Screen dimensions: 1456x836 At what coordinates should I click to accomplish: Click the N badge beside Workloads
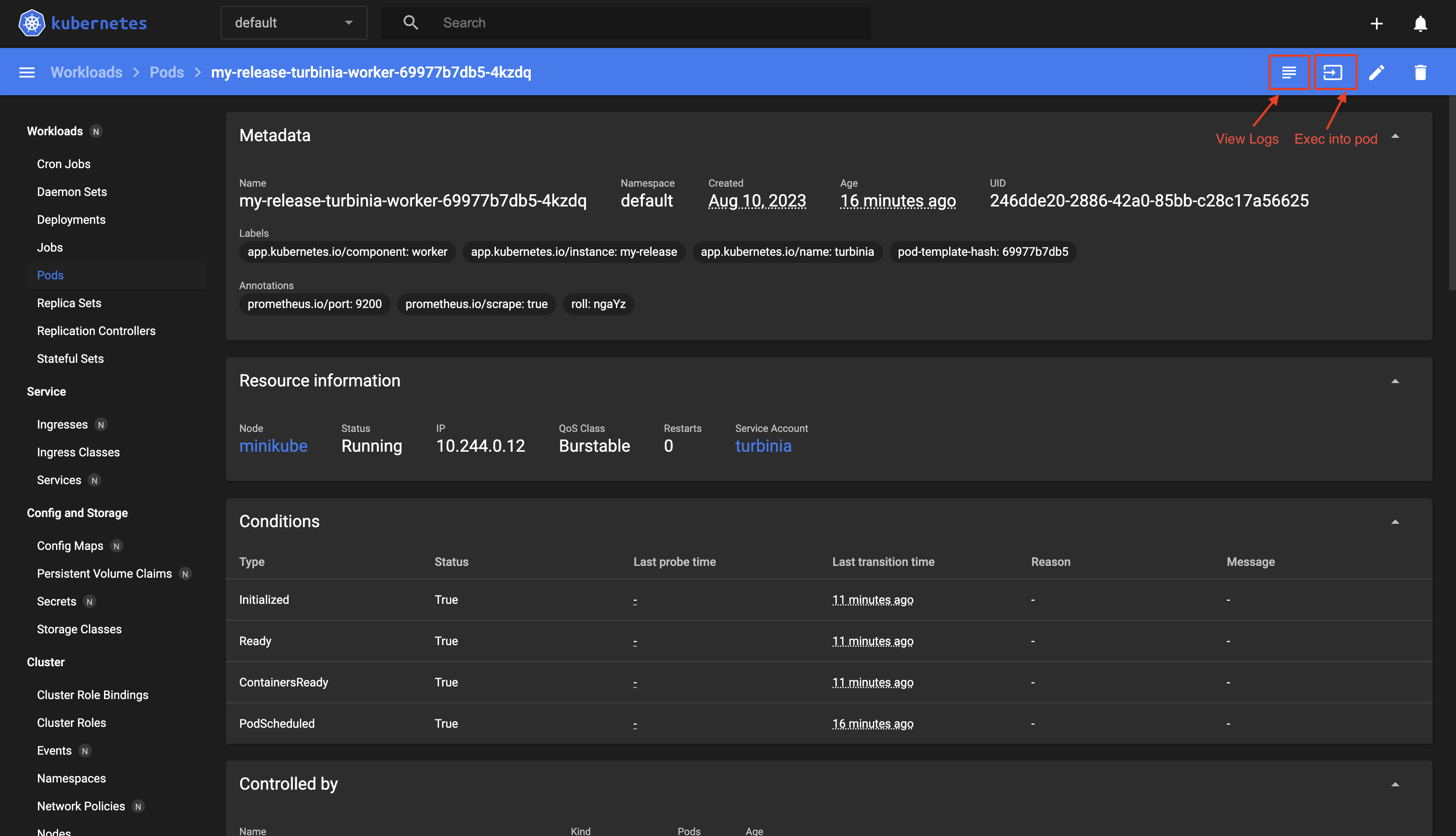coord(96,131)
